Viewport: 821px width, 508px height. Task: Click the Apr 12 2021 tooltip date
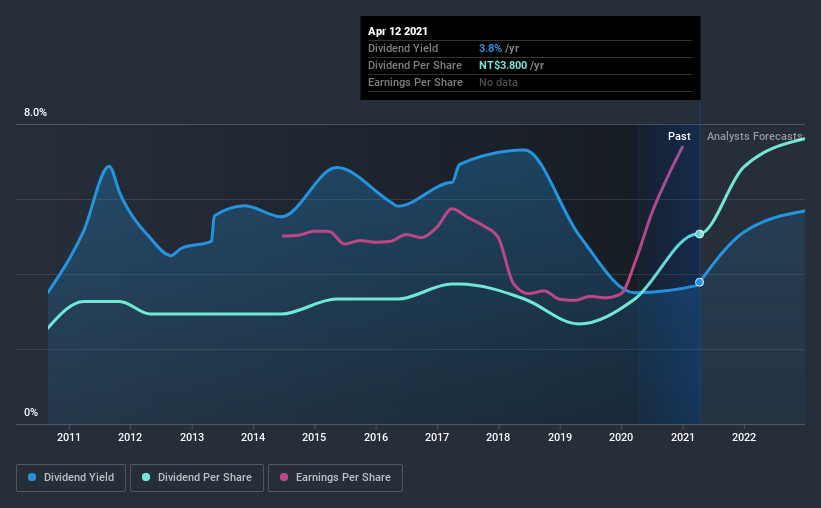pos(397,31)
